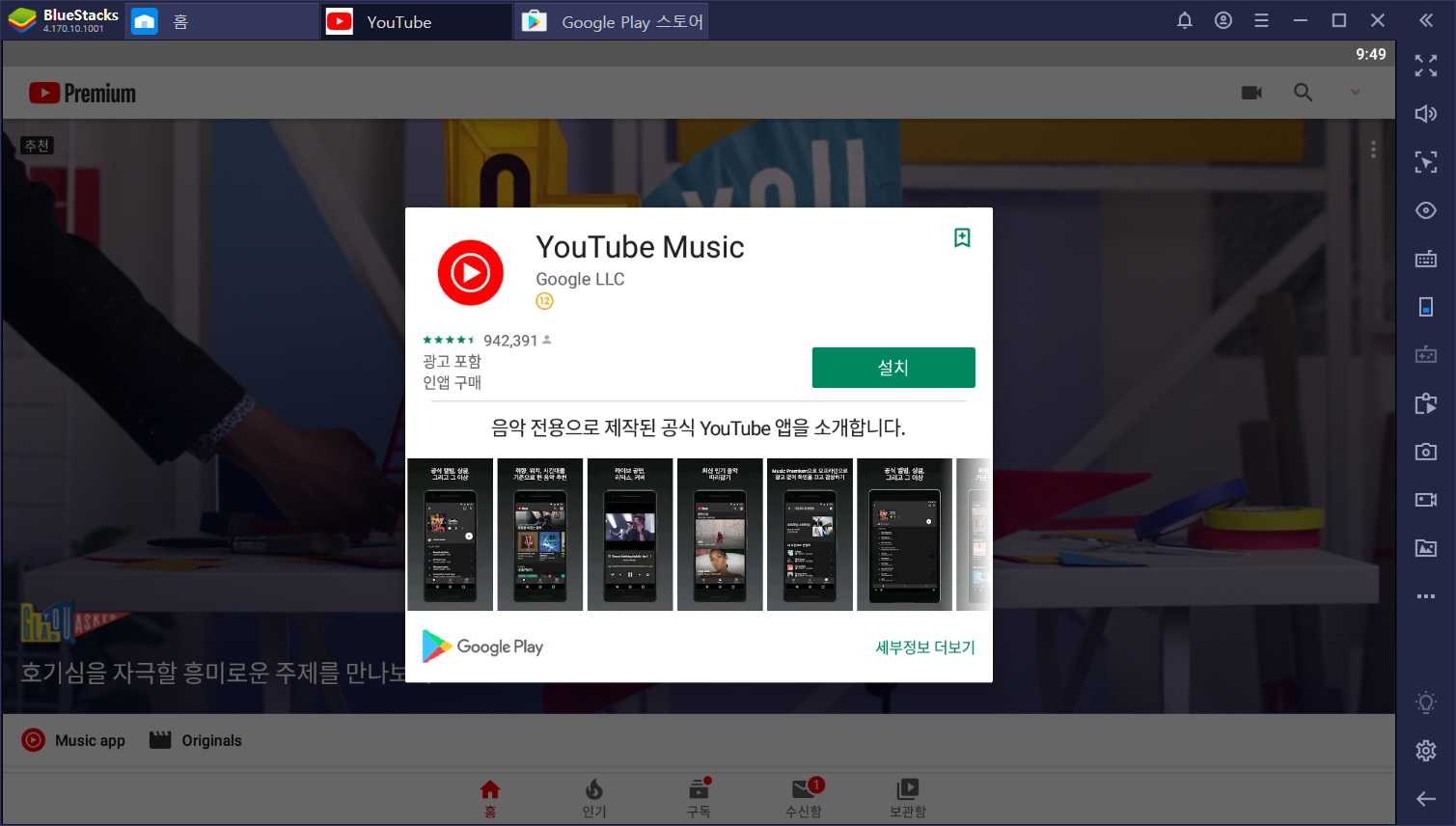The image size is (1456, 826).
Task: Go to 인기 trending tab
Action: click(594, 799)
